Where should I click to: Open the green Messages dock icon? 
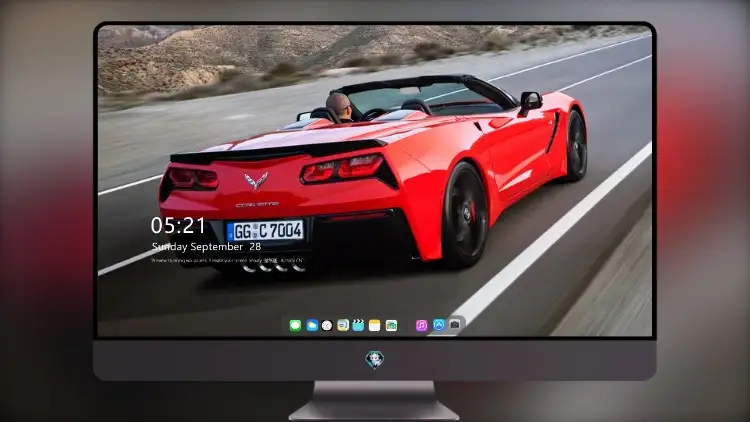click(295, 325)
